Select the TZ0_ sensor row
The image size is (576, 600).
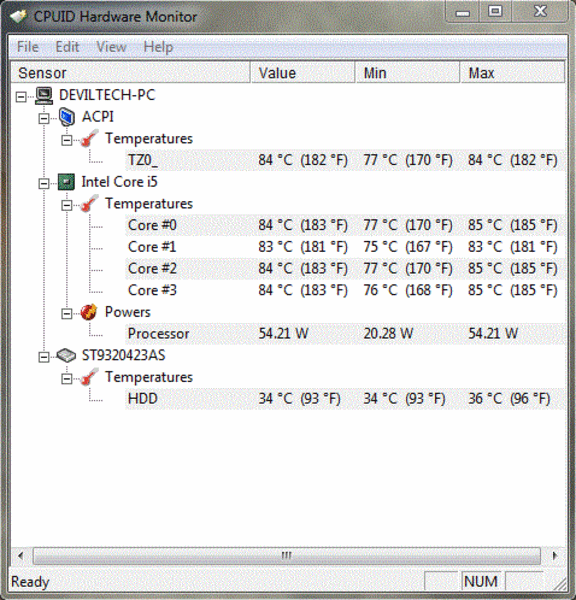345,160
